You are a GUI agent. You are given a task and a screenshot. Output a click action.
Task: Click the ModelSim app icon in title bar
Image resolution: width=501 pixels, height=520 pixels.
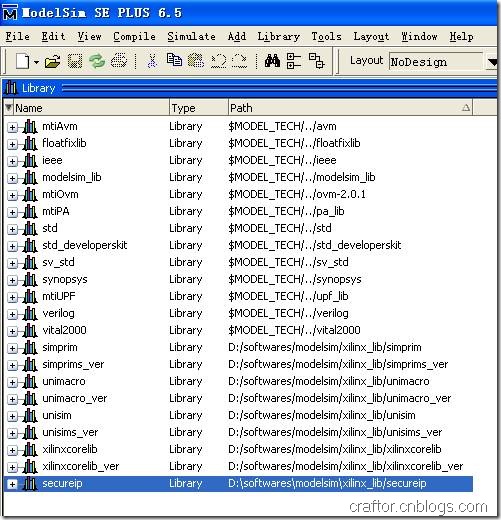10,13
